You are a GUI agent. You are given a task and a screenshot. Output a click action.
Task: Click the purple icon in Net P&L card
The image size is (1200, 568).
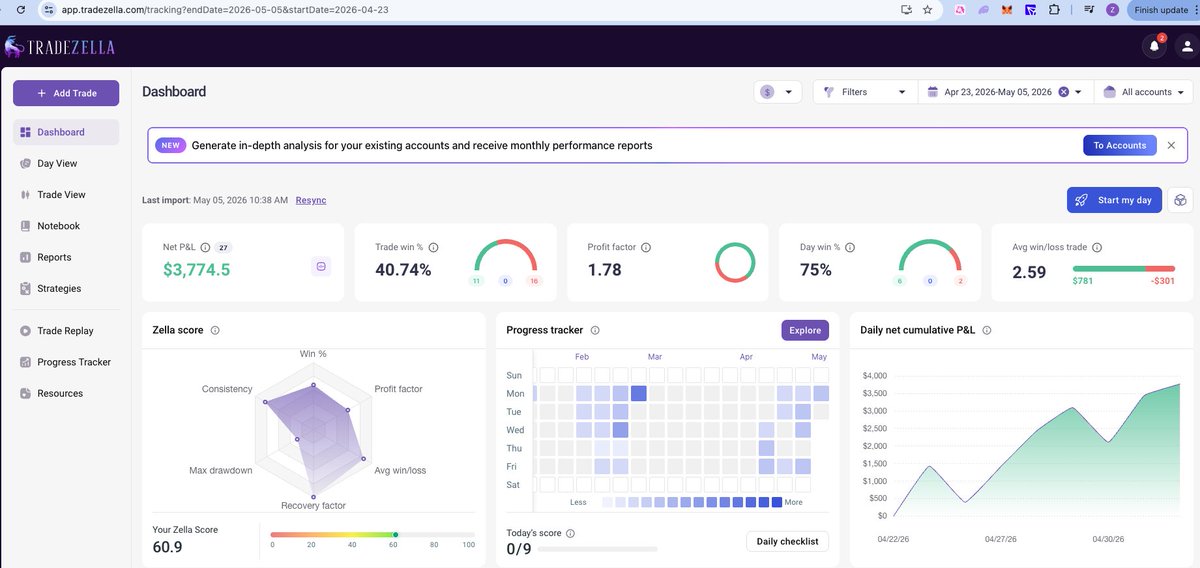coord(321,266)
